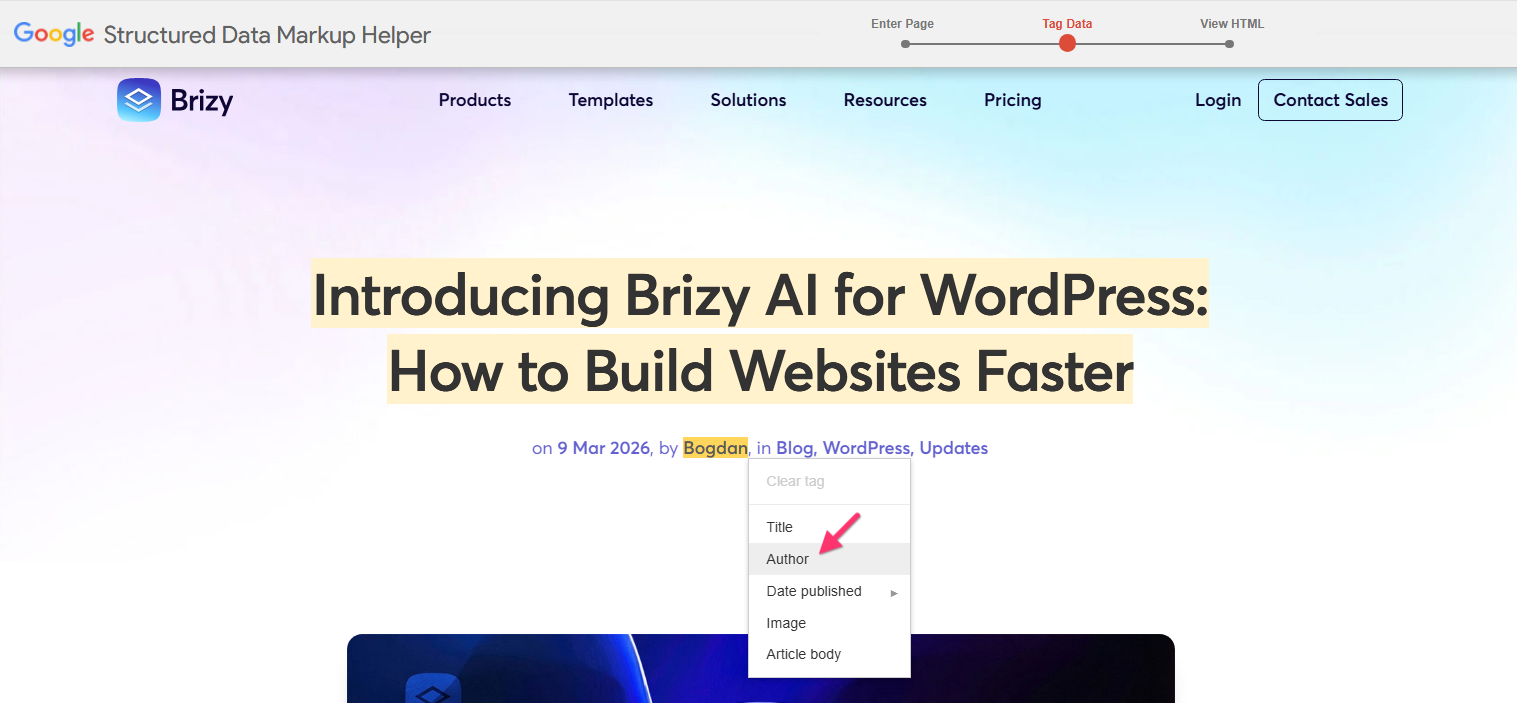This screenshot has width=1517, height=703.
Task: Click the Structured Data Markup Helper title
Action: [267, 35]
